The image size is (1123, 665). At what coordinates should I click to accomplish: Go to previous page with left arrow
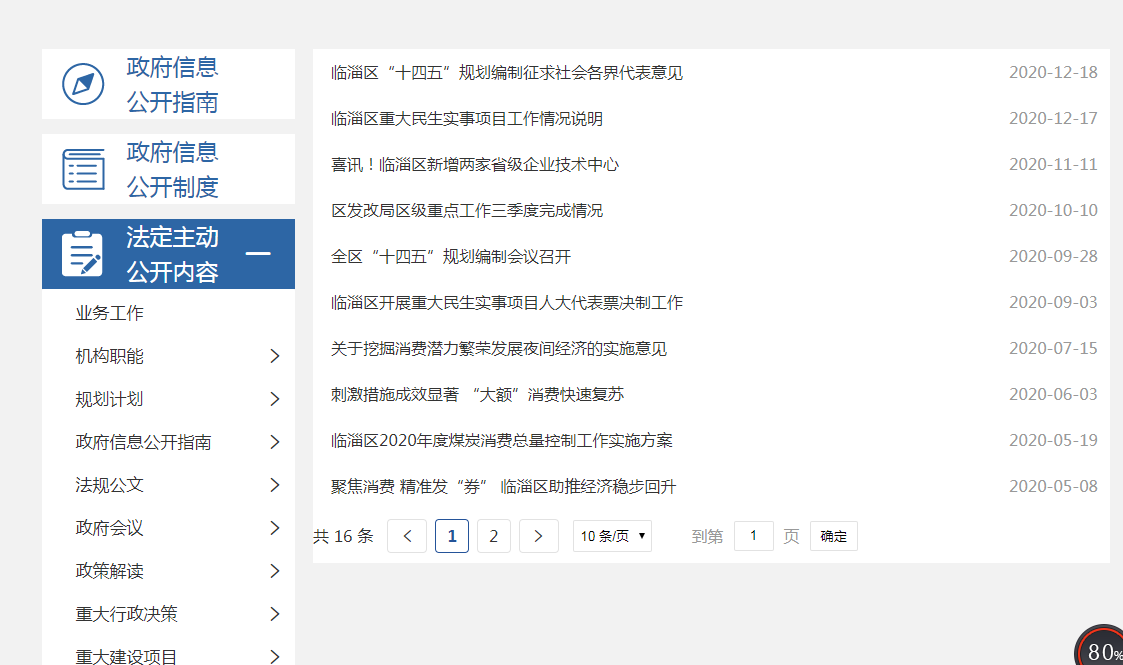tap(407, 536)
